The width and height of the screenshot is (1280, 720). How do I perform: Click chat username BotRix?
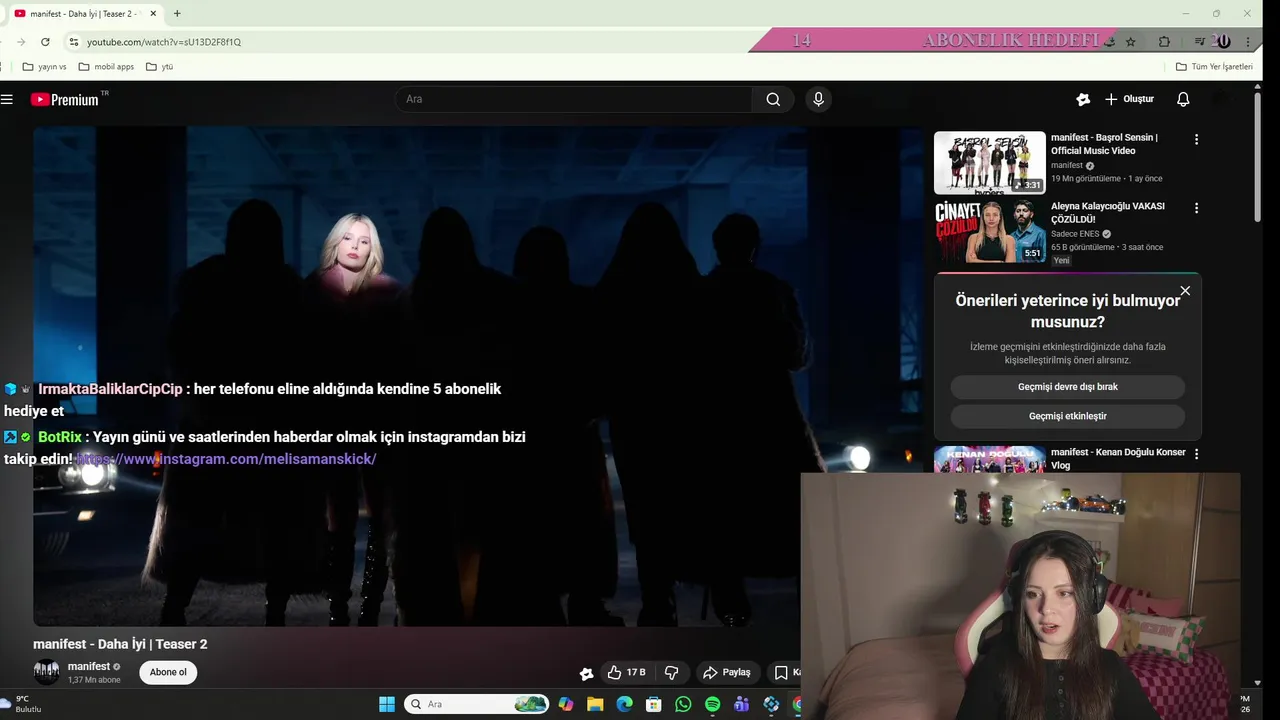point(60,437)
